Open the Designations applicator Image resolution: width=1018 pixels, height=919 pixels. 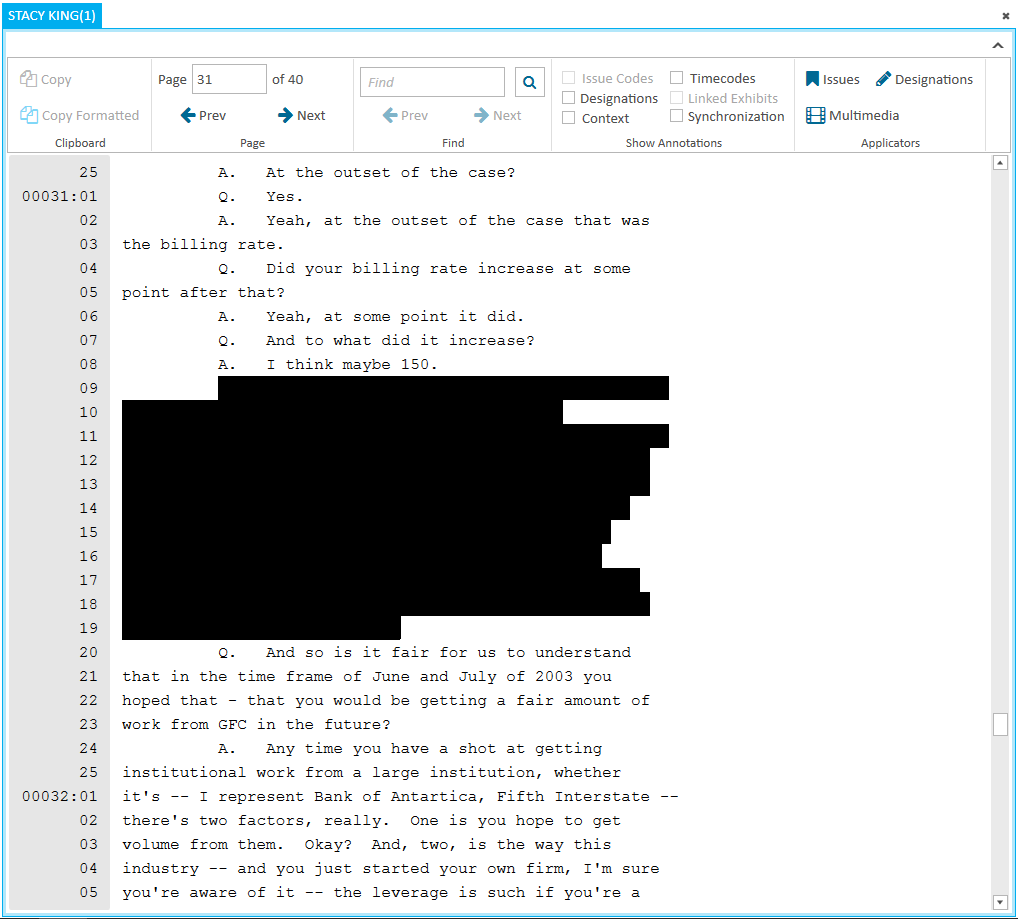[924, 79]
